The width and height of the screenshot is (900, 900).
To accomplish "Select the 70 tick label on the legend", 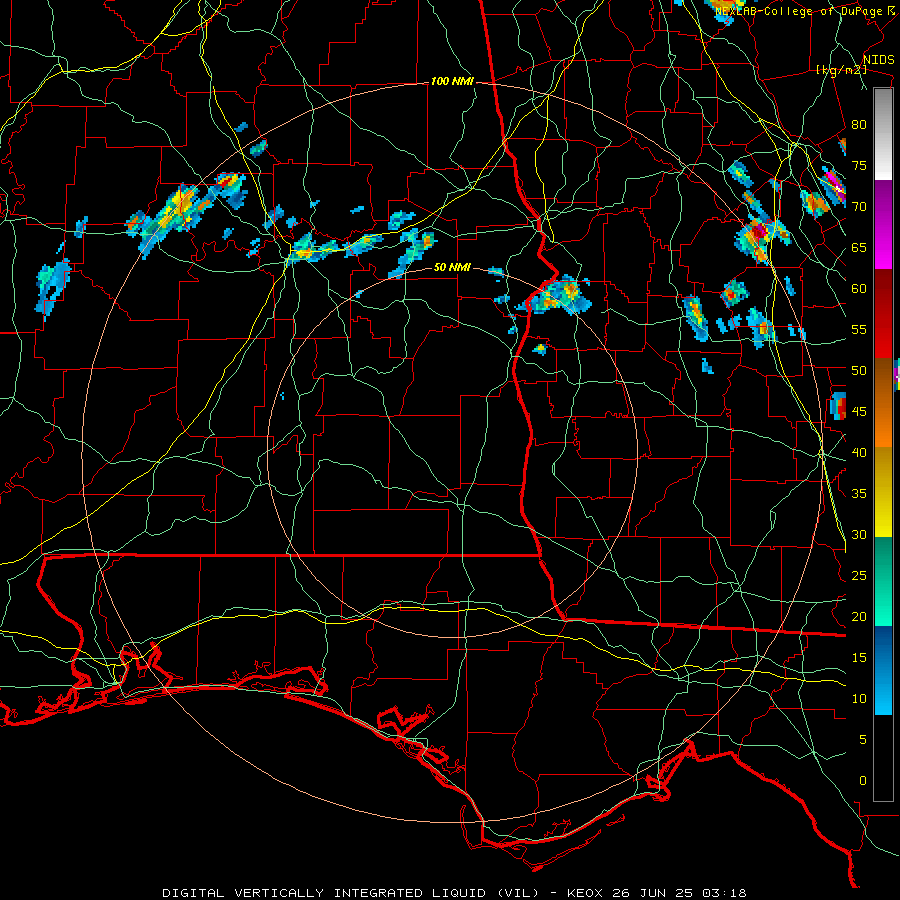I will click(859, 207).
